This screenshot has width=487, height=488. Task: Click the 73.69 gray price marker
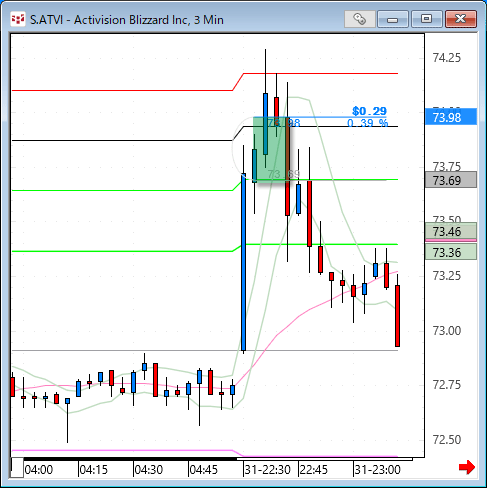tap(451, 180)
